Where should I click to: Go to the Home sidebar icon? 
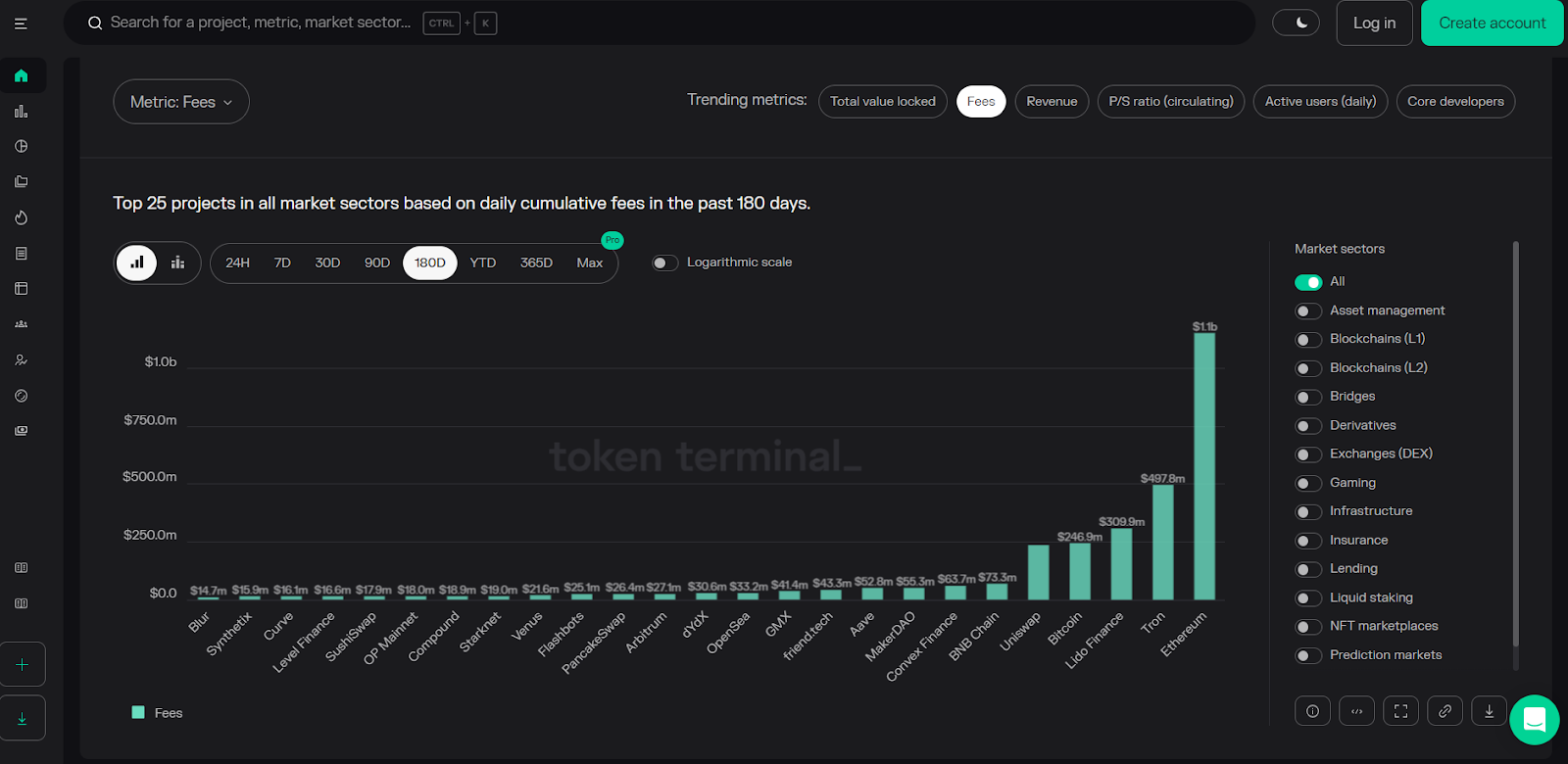[x=22, y=75]
